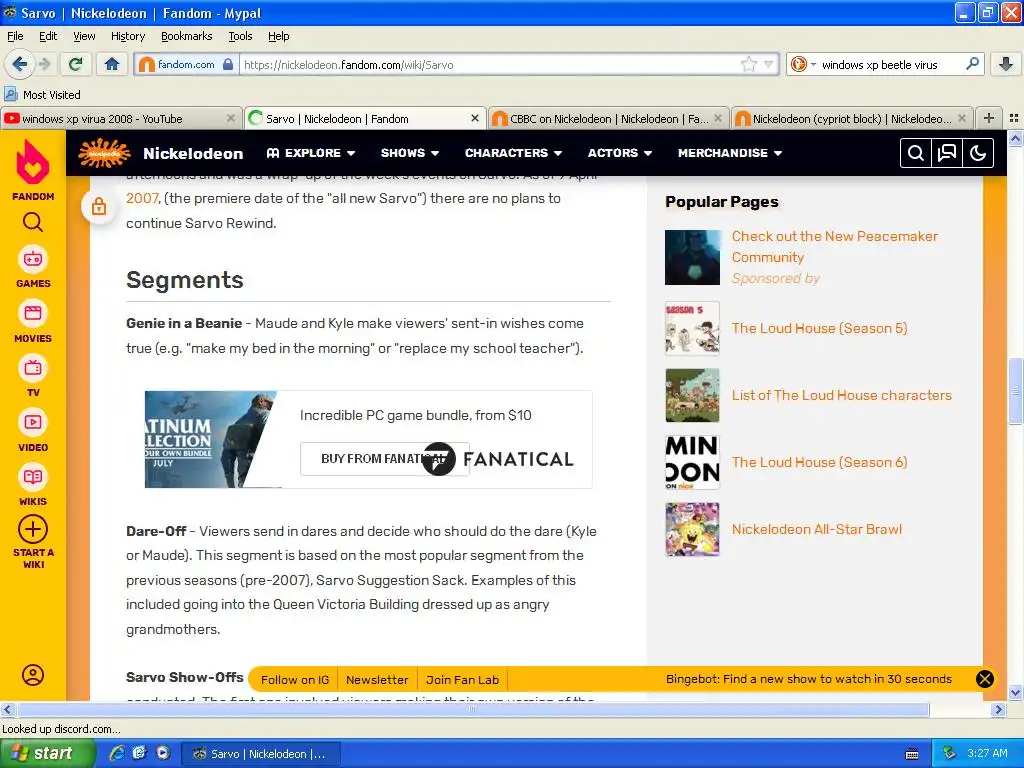This screenshot has width=1024, height=768.
Task: Expand the Shows dropdown menu
Action: 409,153
